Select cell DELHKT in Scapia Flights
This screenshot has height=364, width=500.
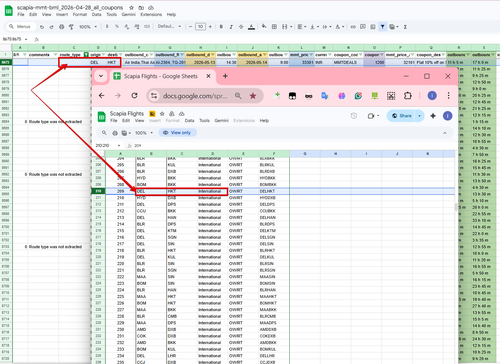point(274,191)
